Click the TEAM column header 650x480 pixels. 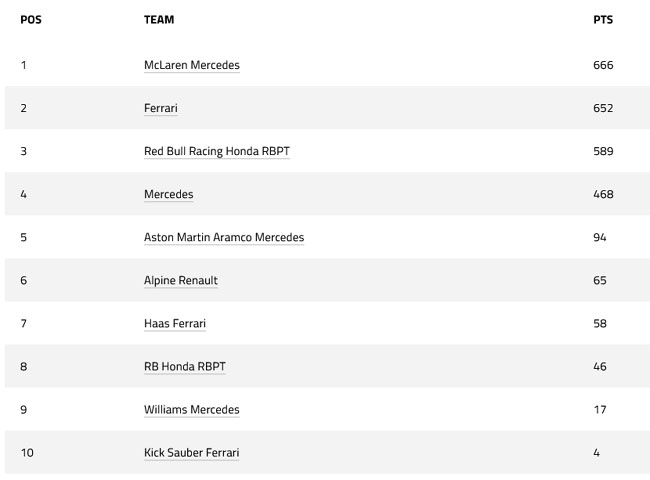(159, 20)
